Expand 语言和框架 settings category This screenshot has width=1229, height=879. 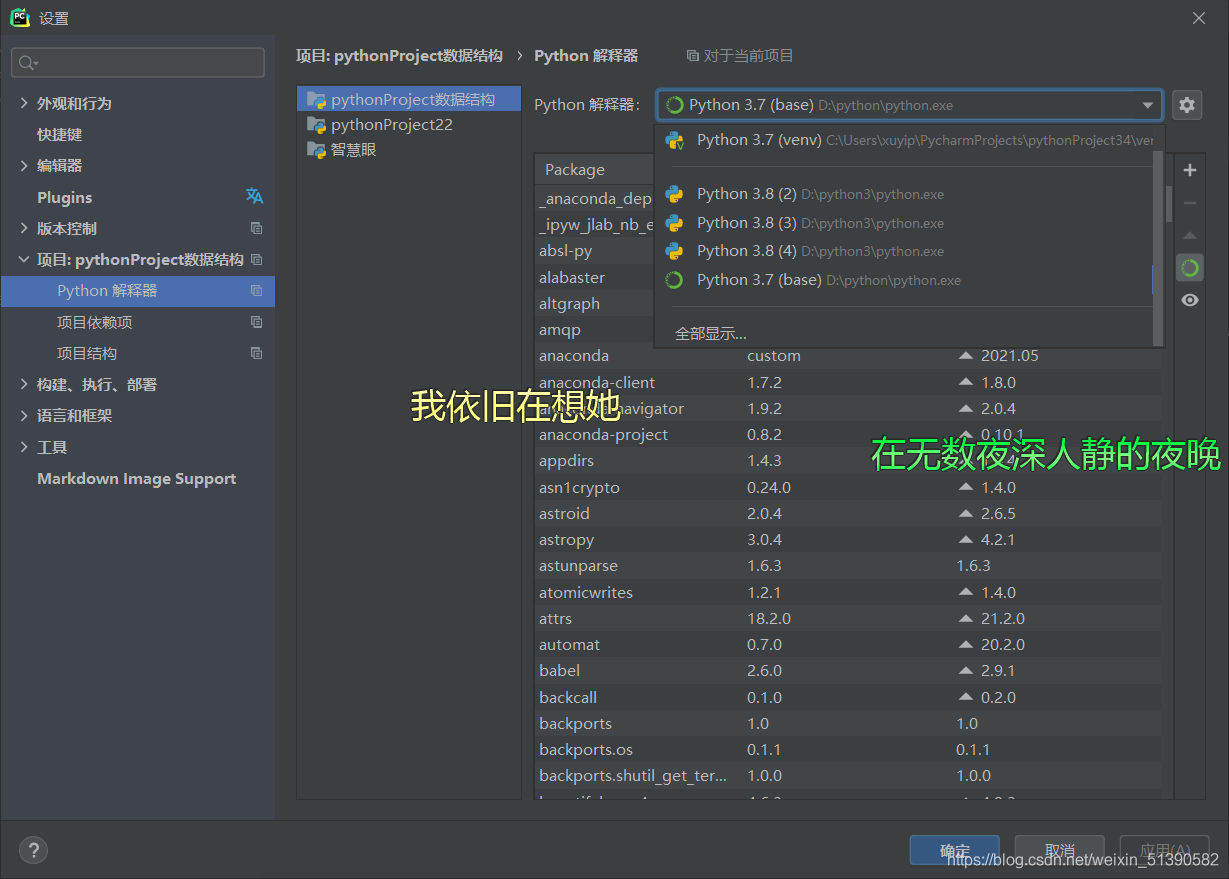(x=24, y=415)
